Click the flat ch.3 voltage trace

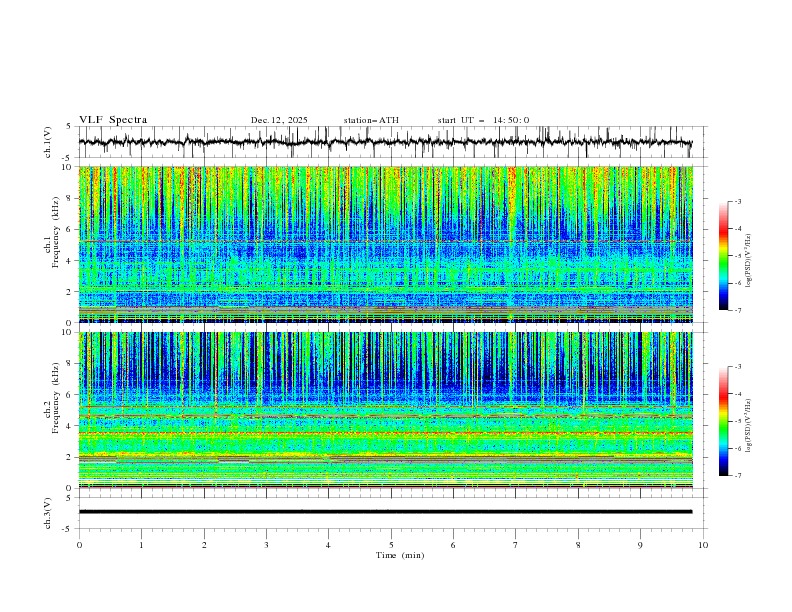pyautogui.click(x=385, y=512)
